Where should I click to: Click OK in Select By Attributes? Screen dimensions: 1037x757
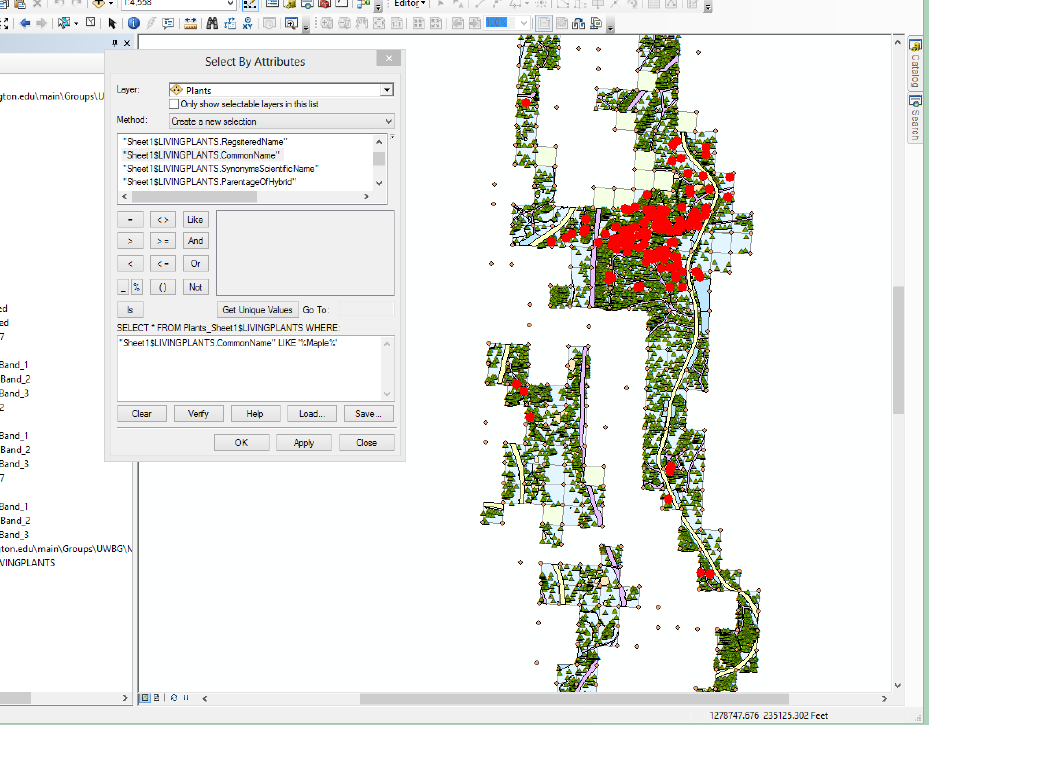pyautogui.click(x=241, y=443)
